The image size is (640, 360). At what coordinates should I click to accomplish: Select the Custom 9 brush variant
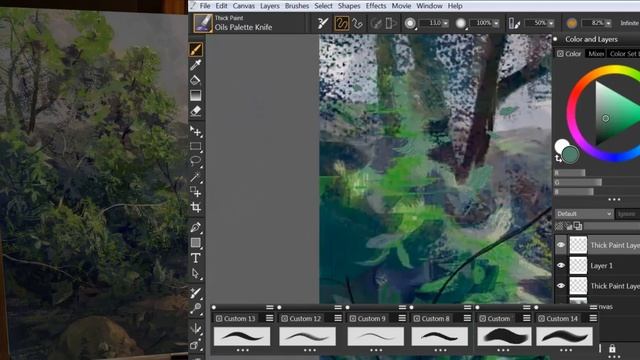point(376,336)
